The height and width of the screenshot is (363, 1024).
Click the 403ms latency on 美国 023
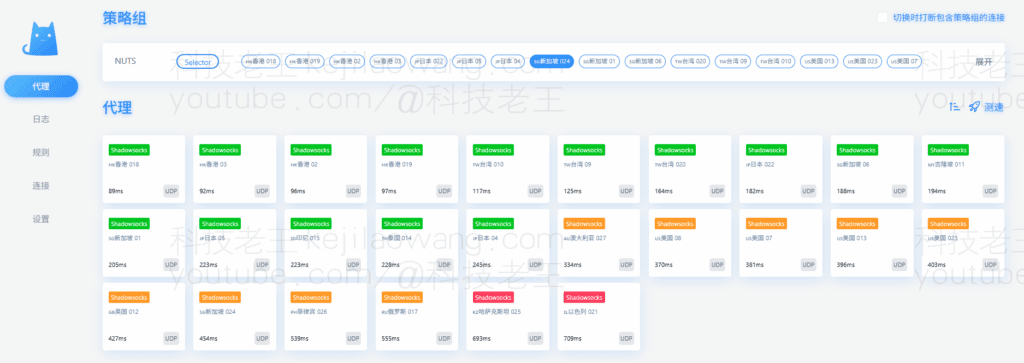click(936, 266)
